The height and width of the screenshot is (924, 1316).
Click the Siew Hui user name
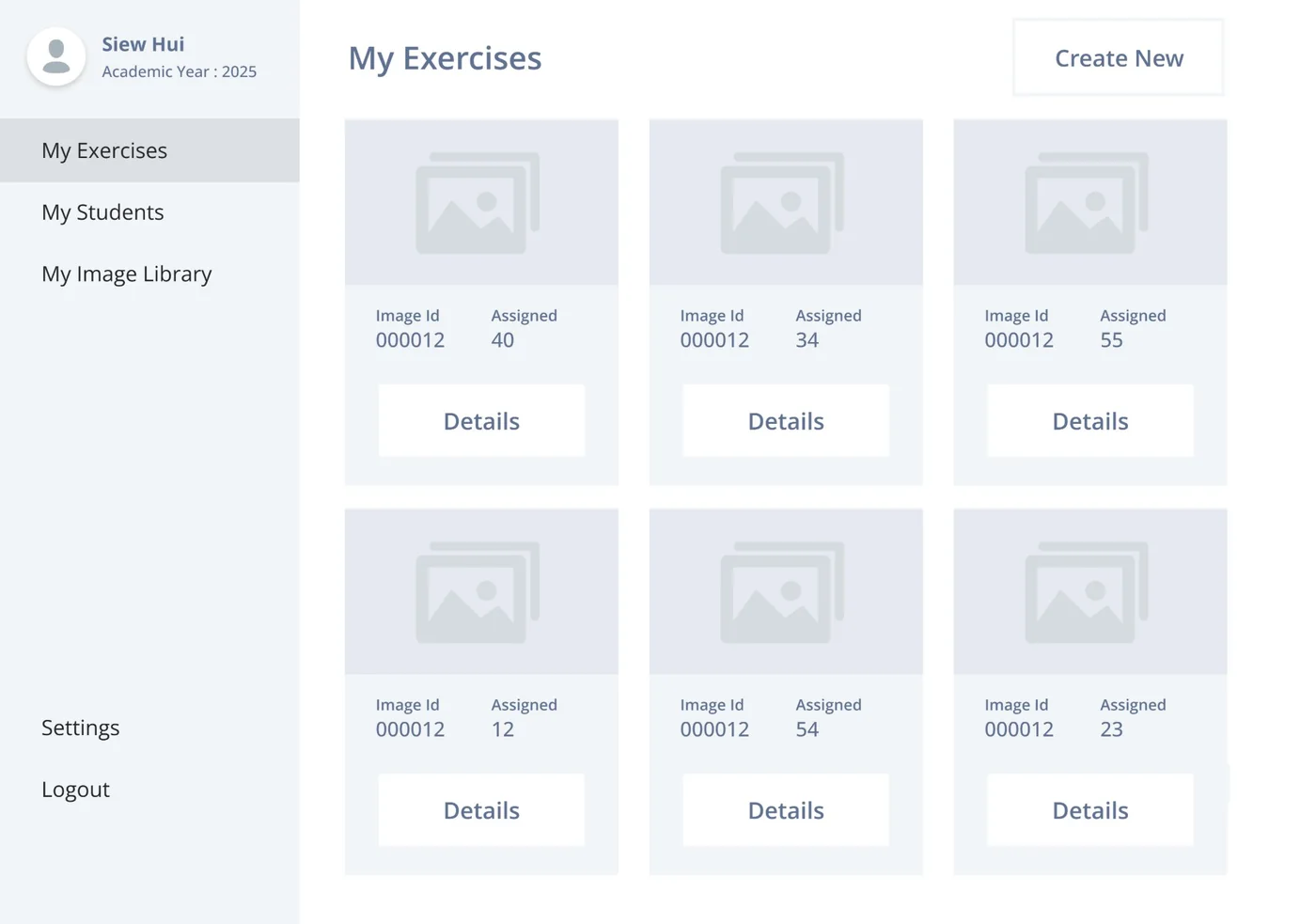point(143,44)
